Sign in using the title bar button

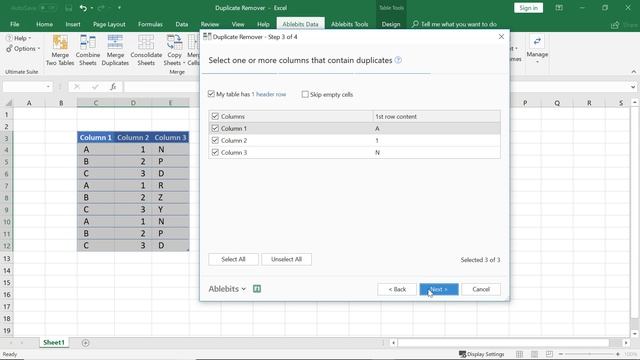click(x=528, y=8)
